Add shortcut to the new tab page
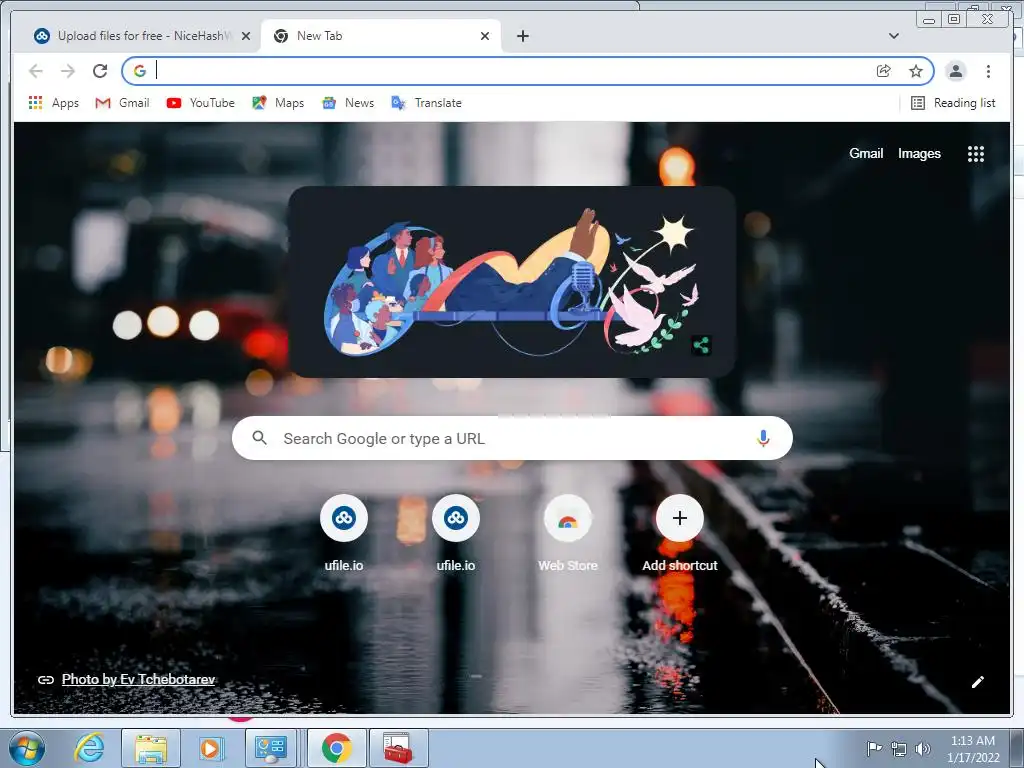This screenshot has width=1024, height=768. [680, 534]
